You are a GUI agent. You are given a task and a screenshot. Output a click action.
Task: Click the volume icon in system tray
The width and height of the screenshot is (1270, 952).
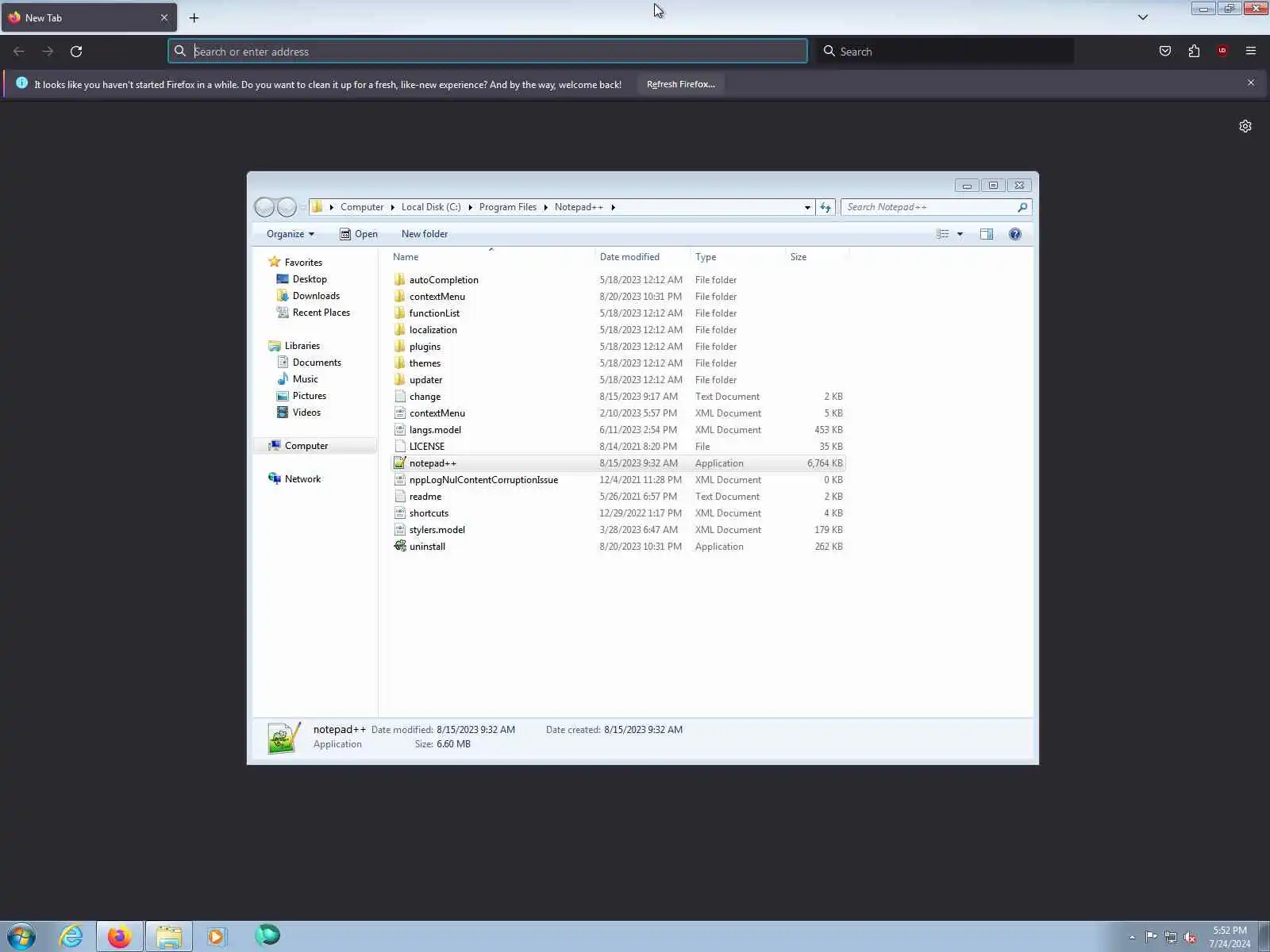coord(1190,937)
